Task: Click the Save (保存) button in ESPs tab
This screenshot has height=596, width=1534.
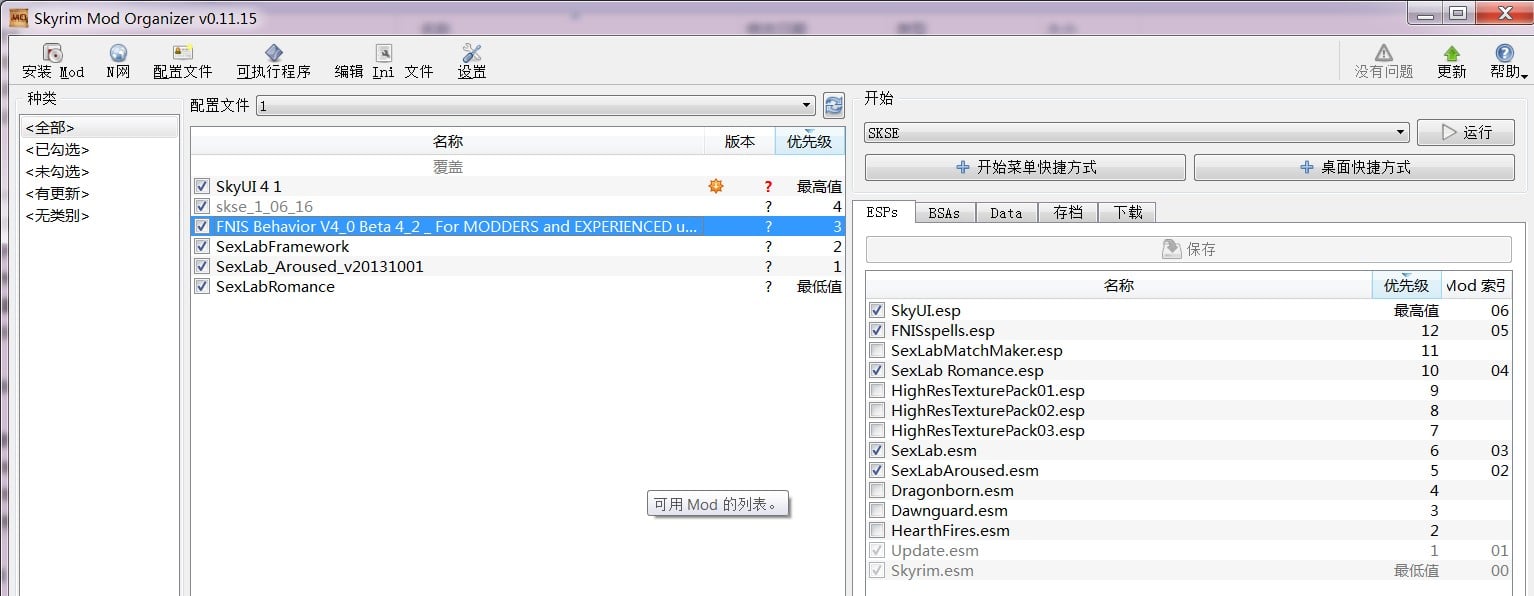Action: tap(1188, 249)
